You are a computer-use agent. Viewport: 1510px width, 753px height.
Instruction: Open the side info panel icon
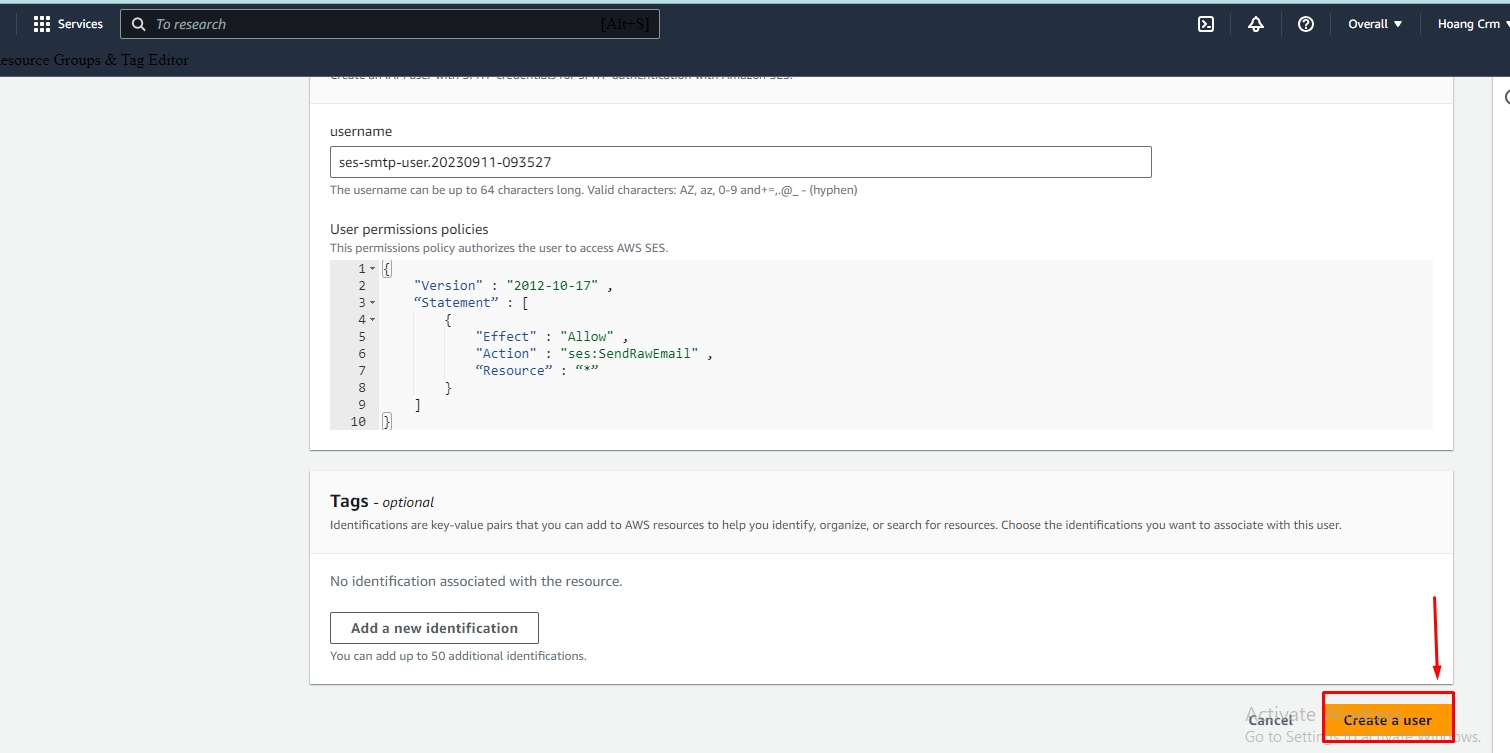coord(1505,98)
